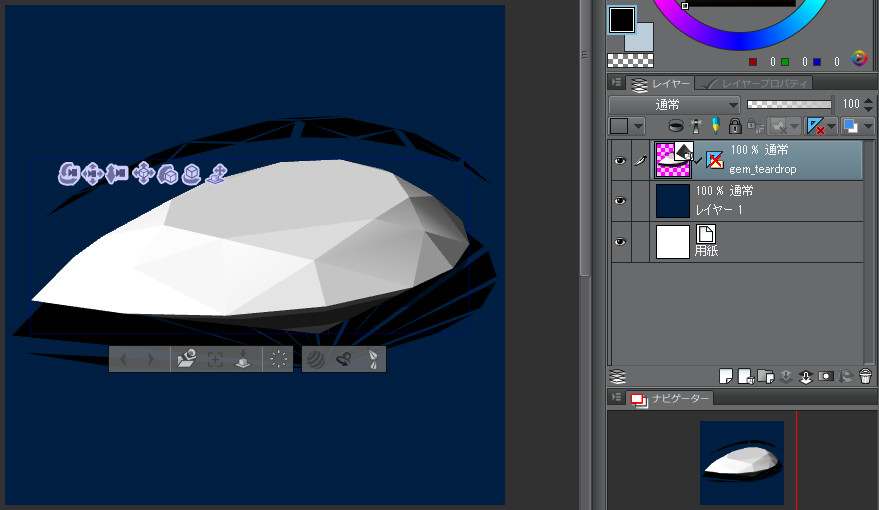The height and width of the screenshot is (510, 879).
Task: Hide the gem_teardrop layer
Action: 620,159
